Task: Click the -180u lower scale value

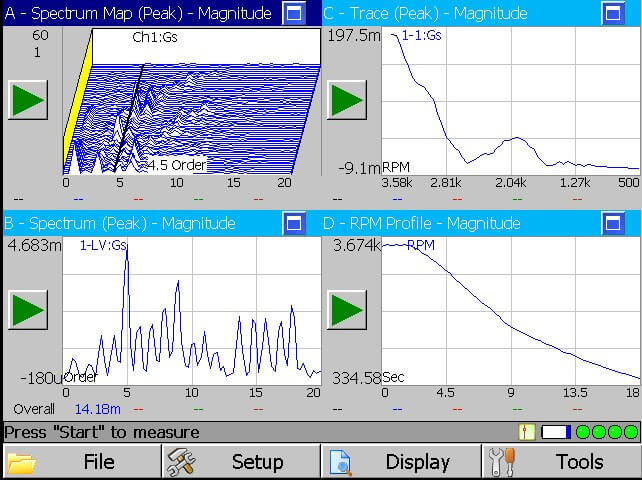Action: point(41,378)
